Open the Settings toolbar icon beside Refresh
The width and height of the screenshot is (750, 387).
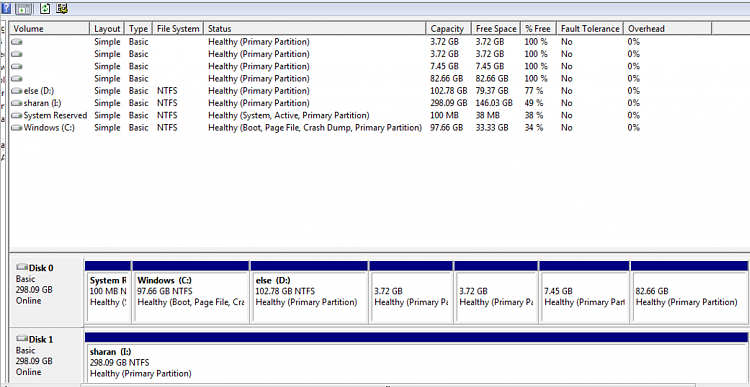pos(62,8)
